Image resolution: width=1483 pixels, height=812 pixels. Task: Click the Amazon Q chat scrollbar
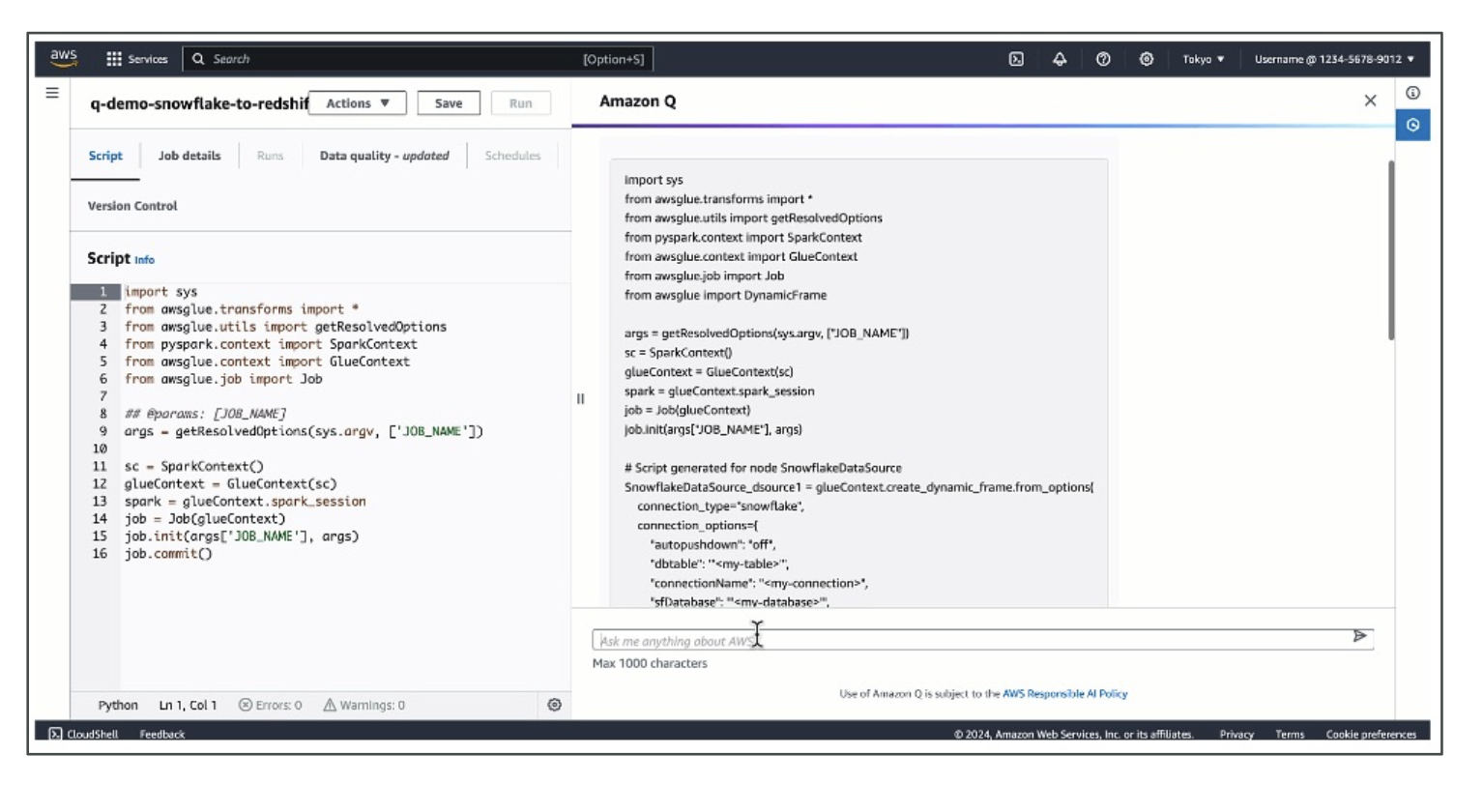point(1390,251)
